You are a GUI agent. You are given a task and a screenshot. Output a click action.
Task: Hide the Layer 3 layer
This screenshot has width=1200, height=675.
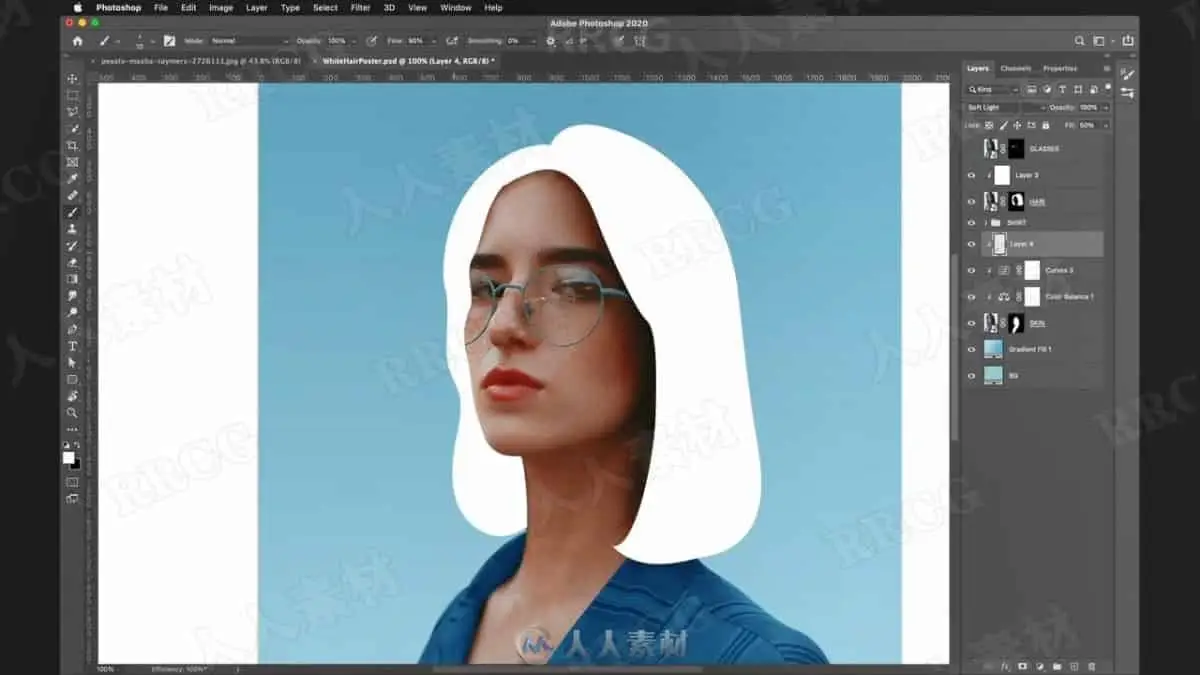click(971, 175)
